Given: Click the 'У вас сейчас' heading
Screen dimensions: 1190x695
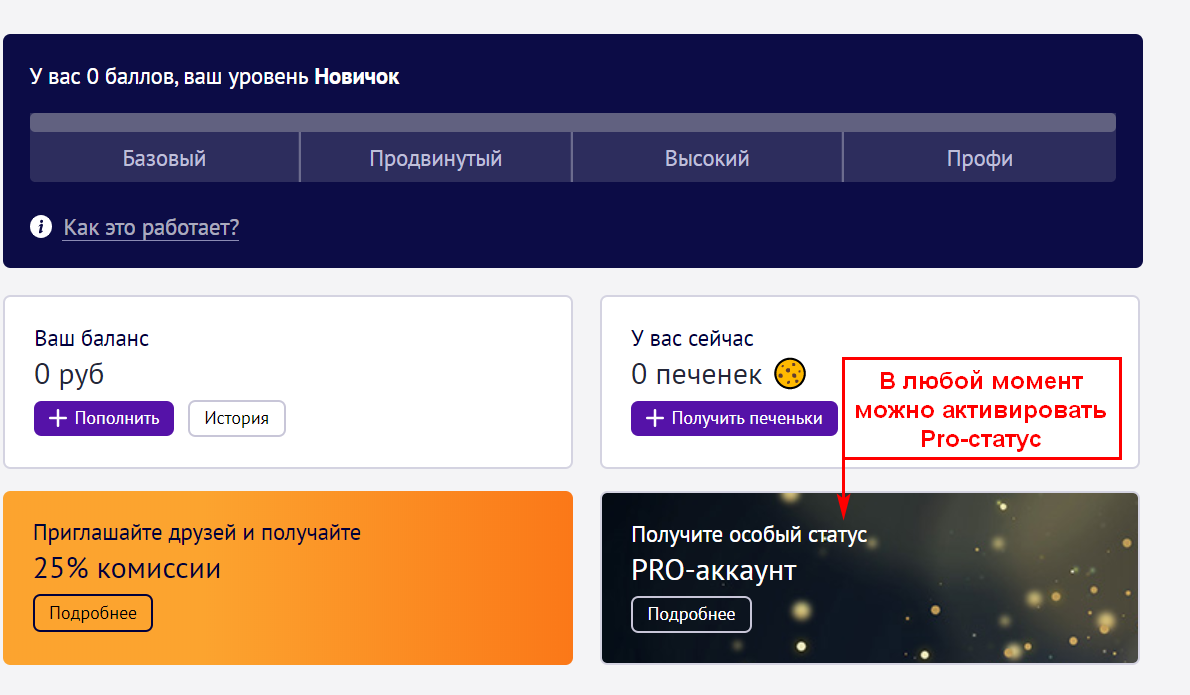Looking at the screenshot, I should pos(692,338).
